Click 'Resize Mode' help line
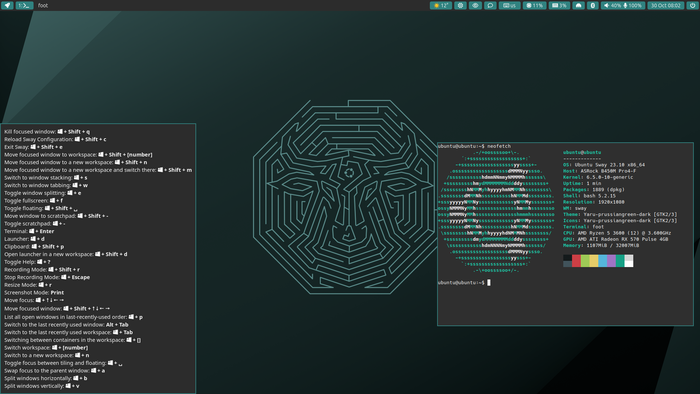The height and width of the screenshot is (394, 700). [x=28, y=285]
